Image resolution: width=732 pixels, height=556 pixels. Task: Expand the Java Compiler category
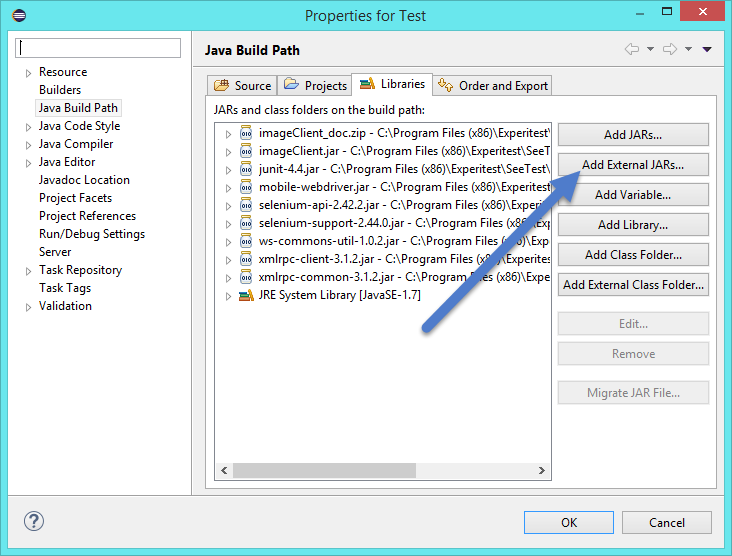28,145
